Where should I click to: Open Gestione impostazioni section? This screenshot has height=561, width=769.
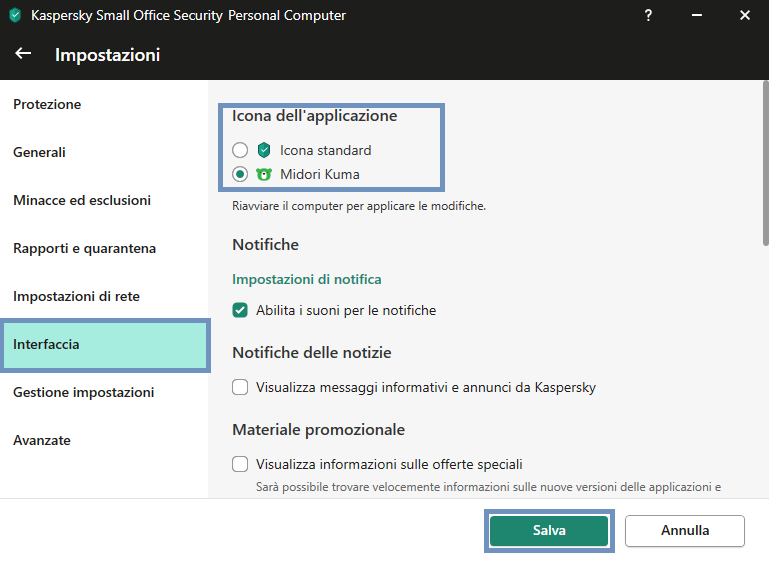point(104,393)
